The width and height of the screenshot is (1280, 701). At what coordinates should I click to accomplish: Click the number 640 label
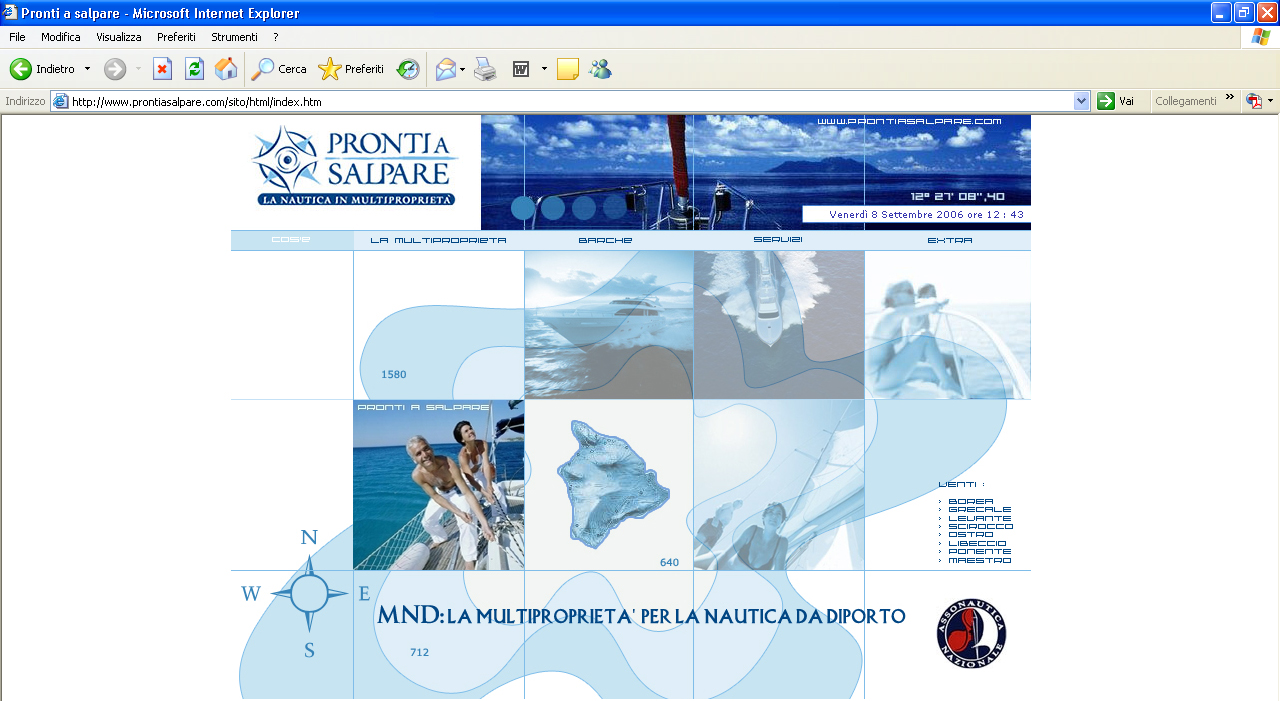(669, 562)
